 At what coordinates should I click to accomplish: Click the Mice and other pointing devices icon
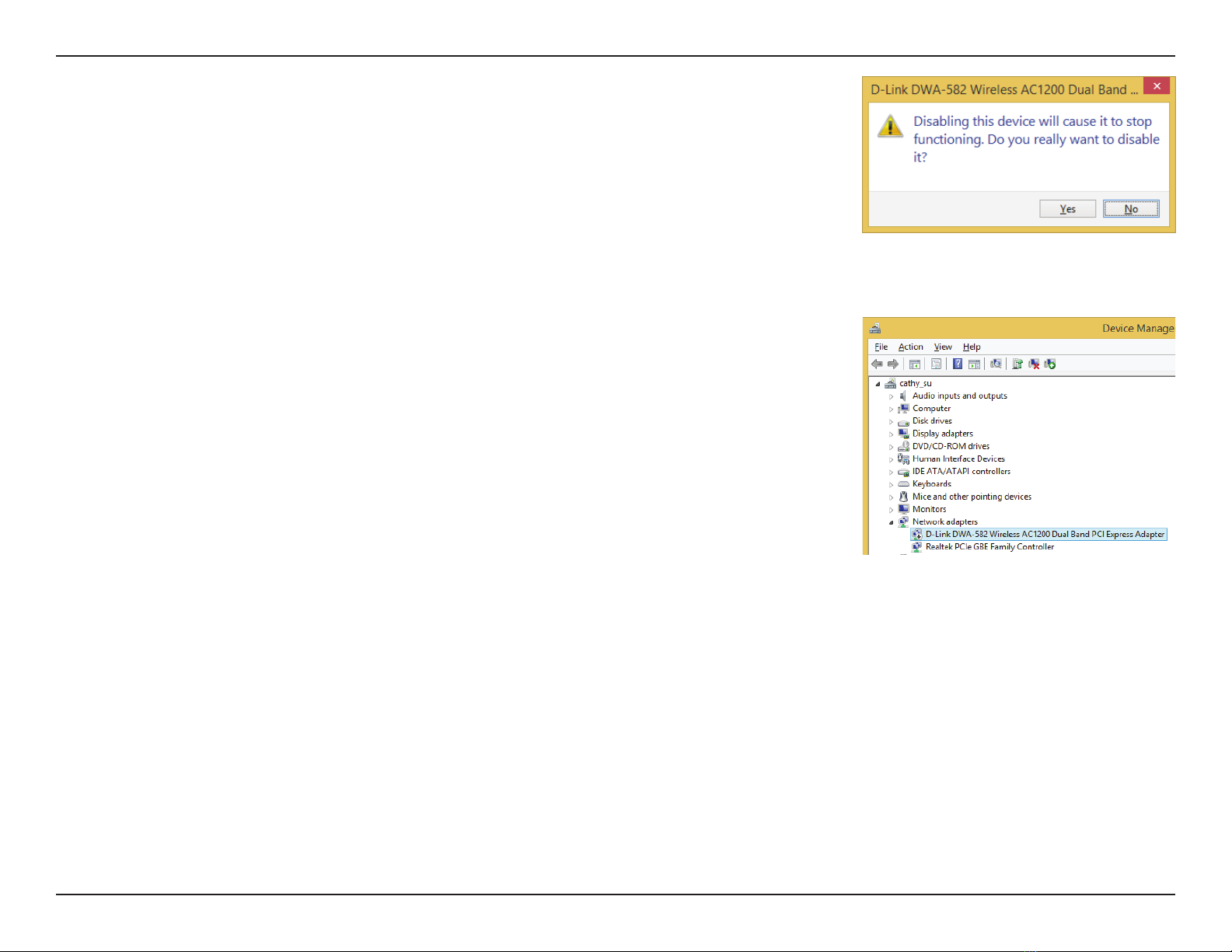coord(903,497)
